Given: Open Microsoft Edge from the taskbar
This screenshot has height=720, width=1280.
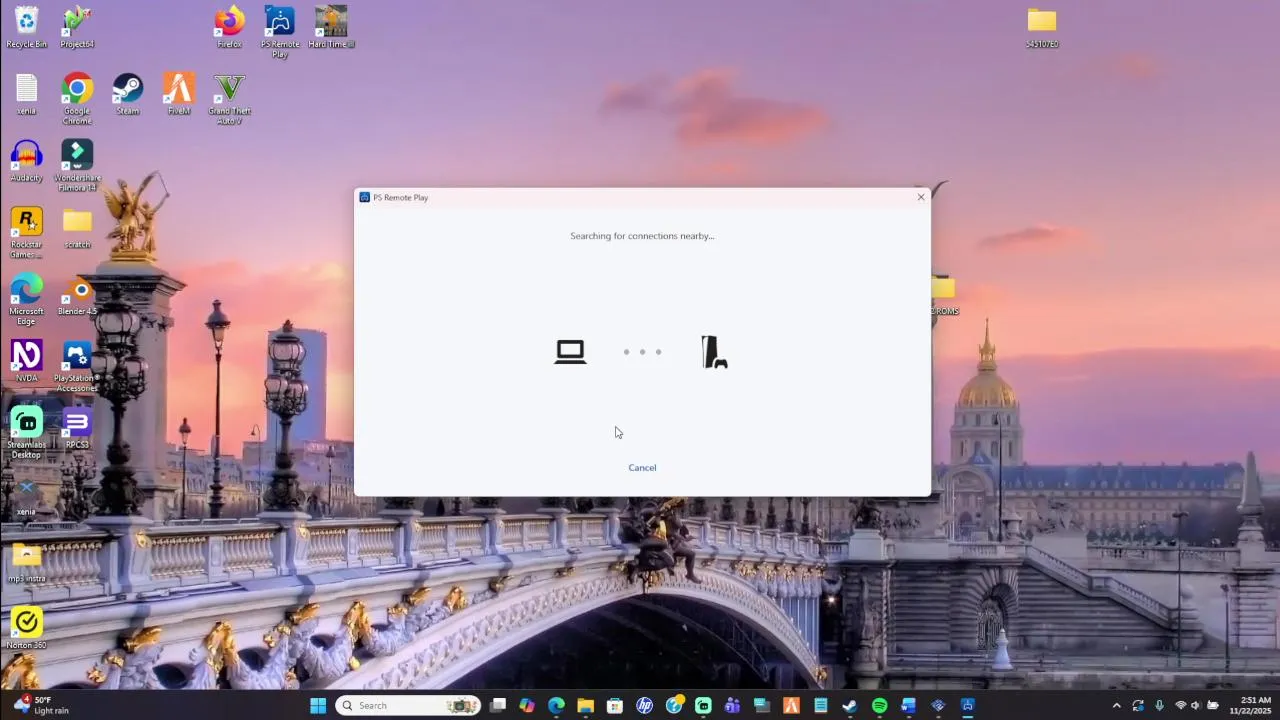Looking at the screenshot, I should point(556,706).
